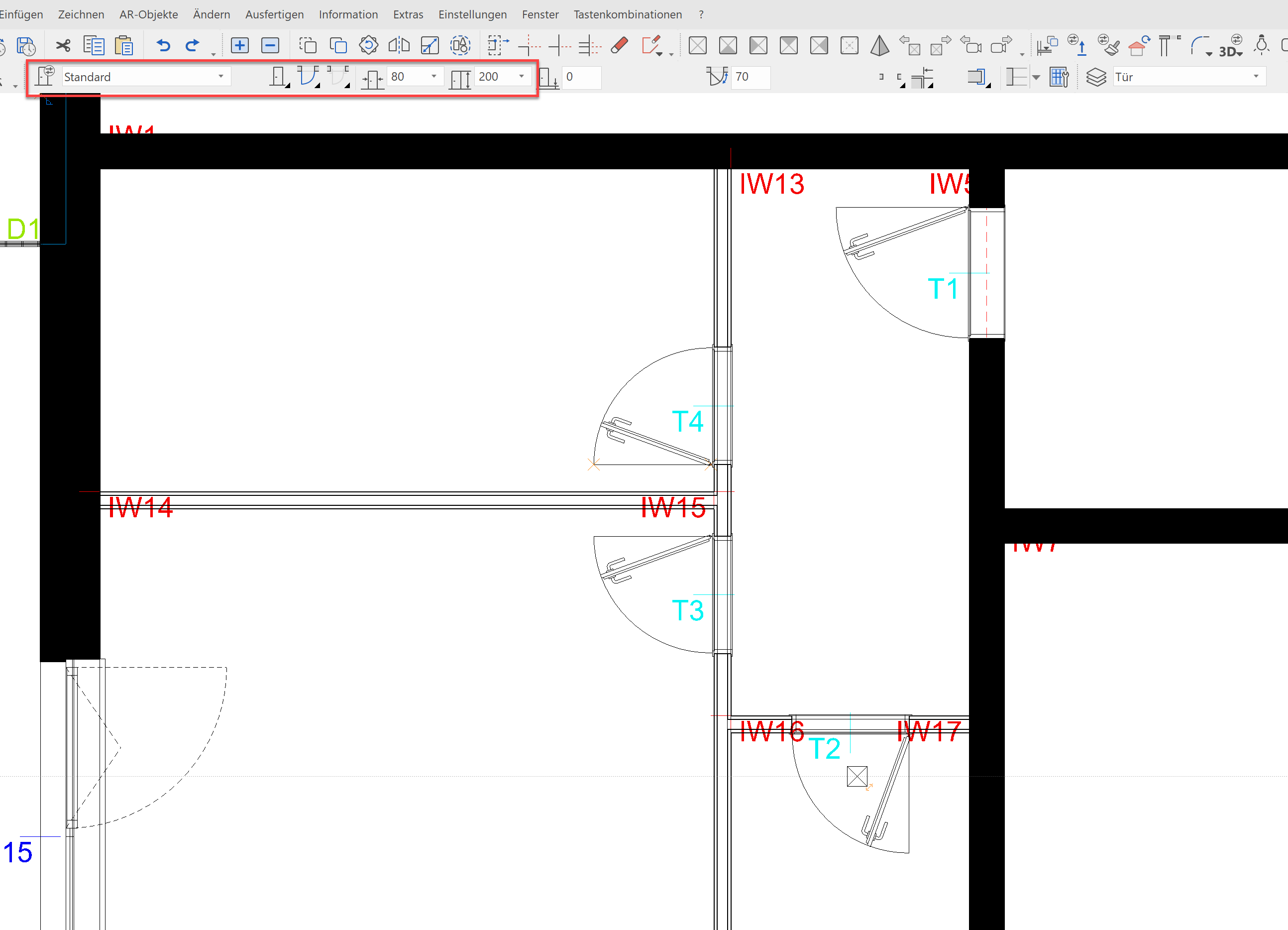Open door settings icon beside Standard

click(45, 76)
